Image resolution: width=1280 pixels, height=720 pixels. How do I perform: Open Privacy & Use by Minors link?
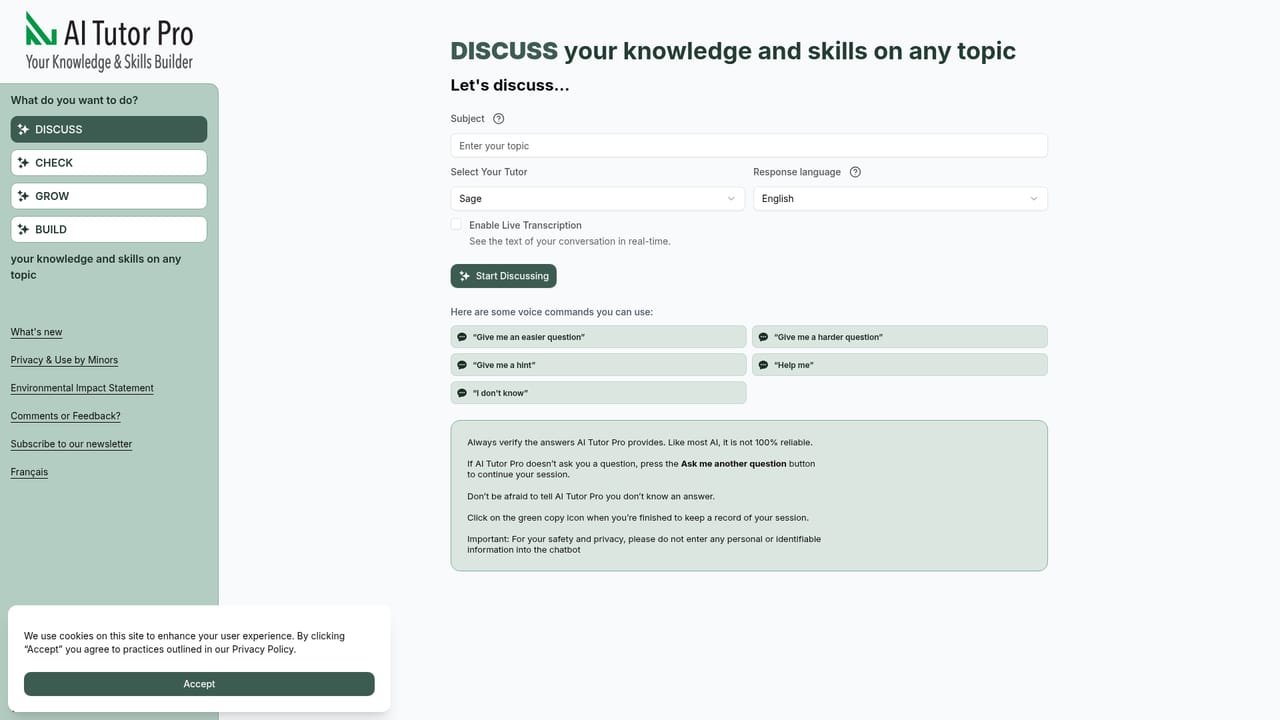pos(64,360)
